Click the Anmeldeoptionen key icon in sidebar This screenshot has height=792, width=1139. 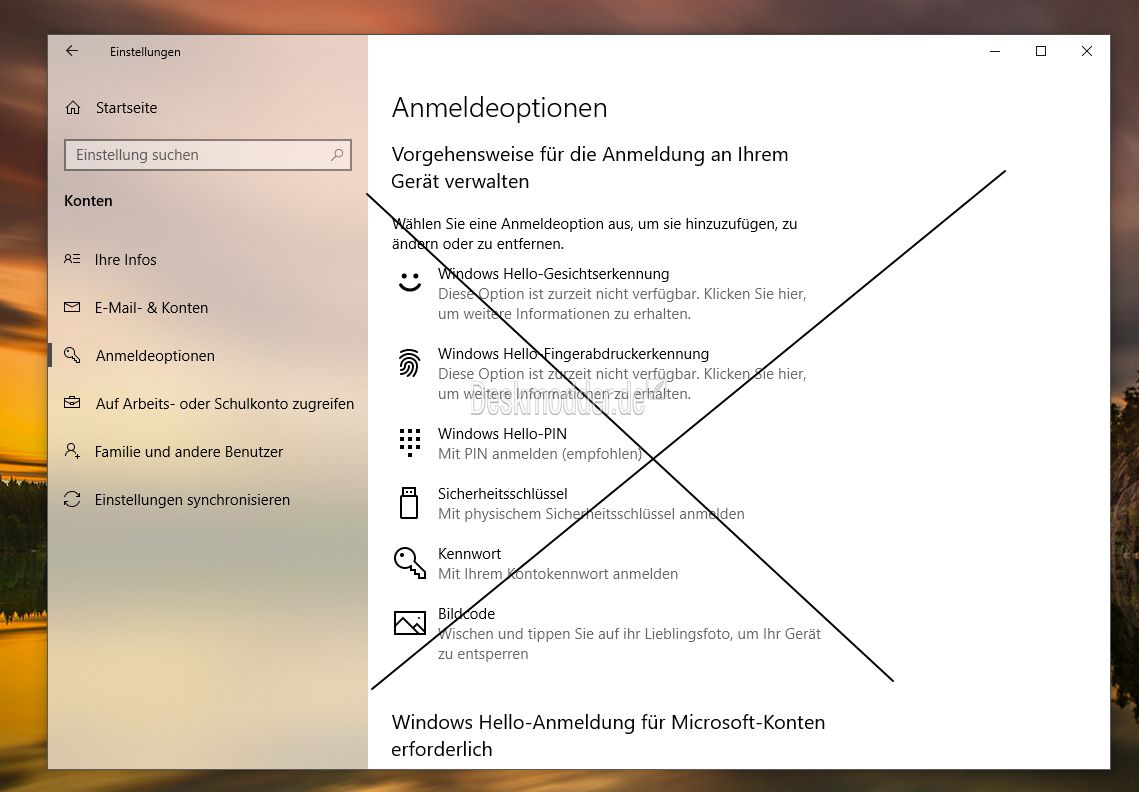click(x=72, y=355)
